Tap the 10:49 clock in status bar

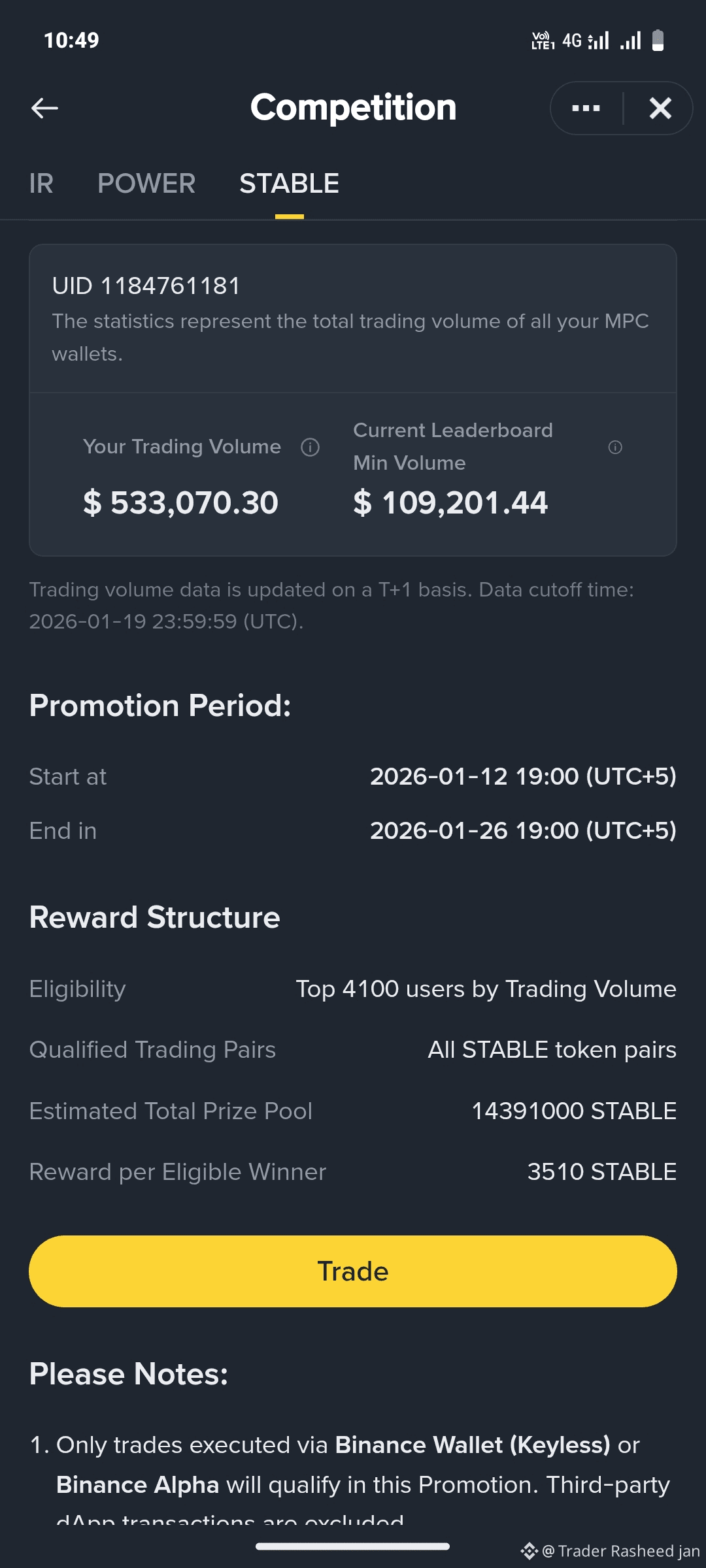(x=71, y=41)
